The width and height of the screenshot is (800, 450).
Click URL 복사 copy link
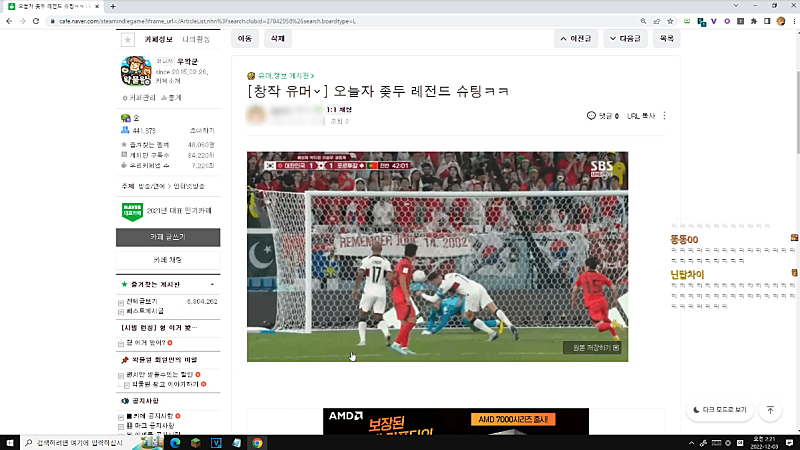[641, 116]
